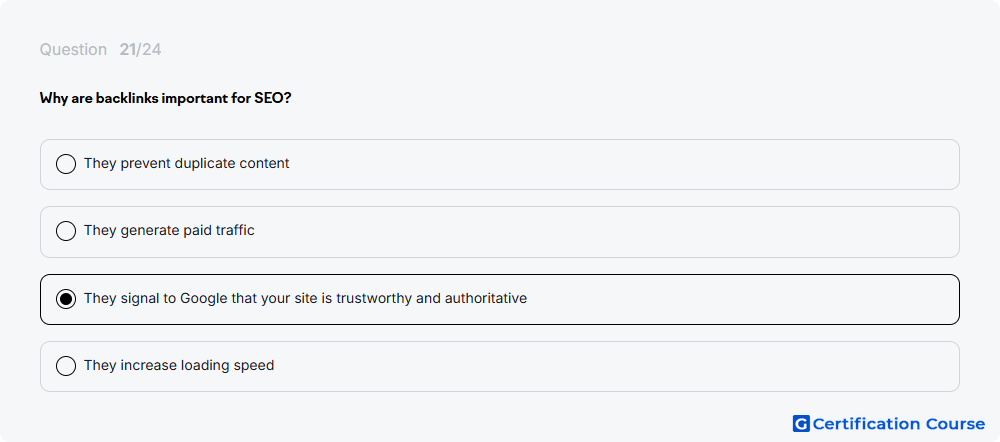Image resolution: width=1000 pixels, height=442 pixels.
Task: Open the 'Certification Course' link text
Action: (899, 424)
